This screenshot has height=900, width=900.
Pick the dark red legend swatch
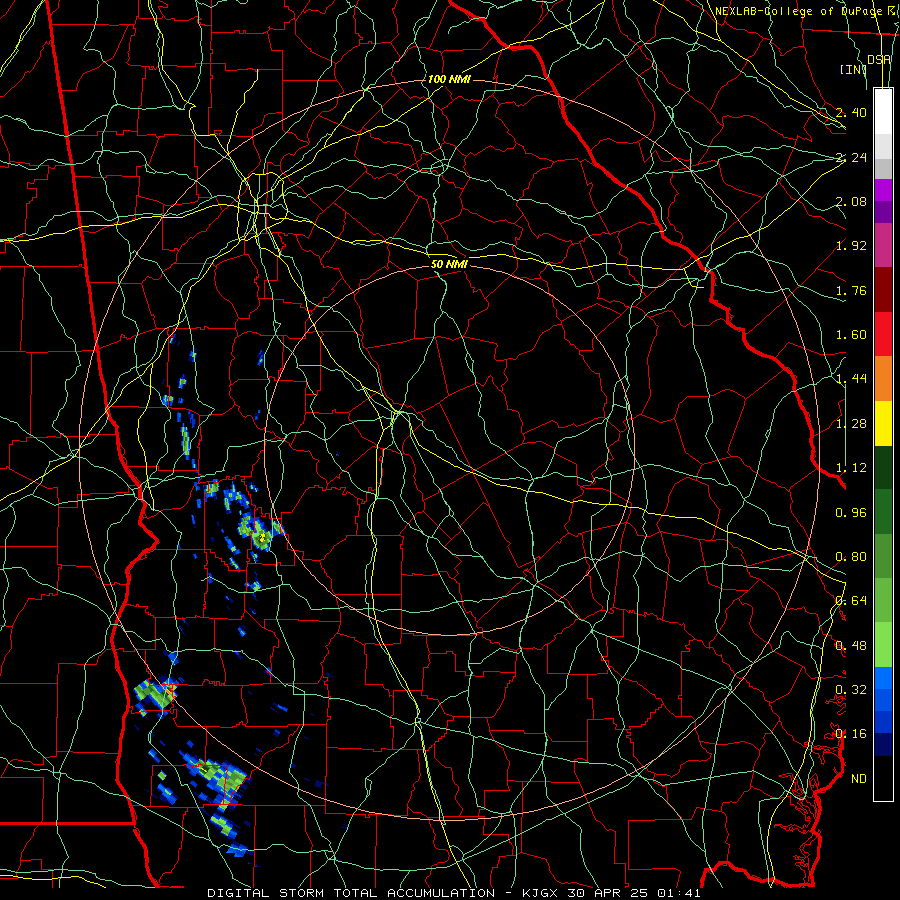[x=883, y=290]
